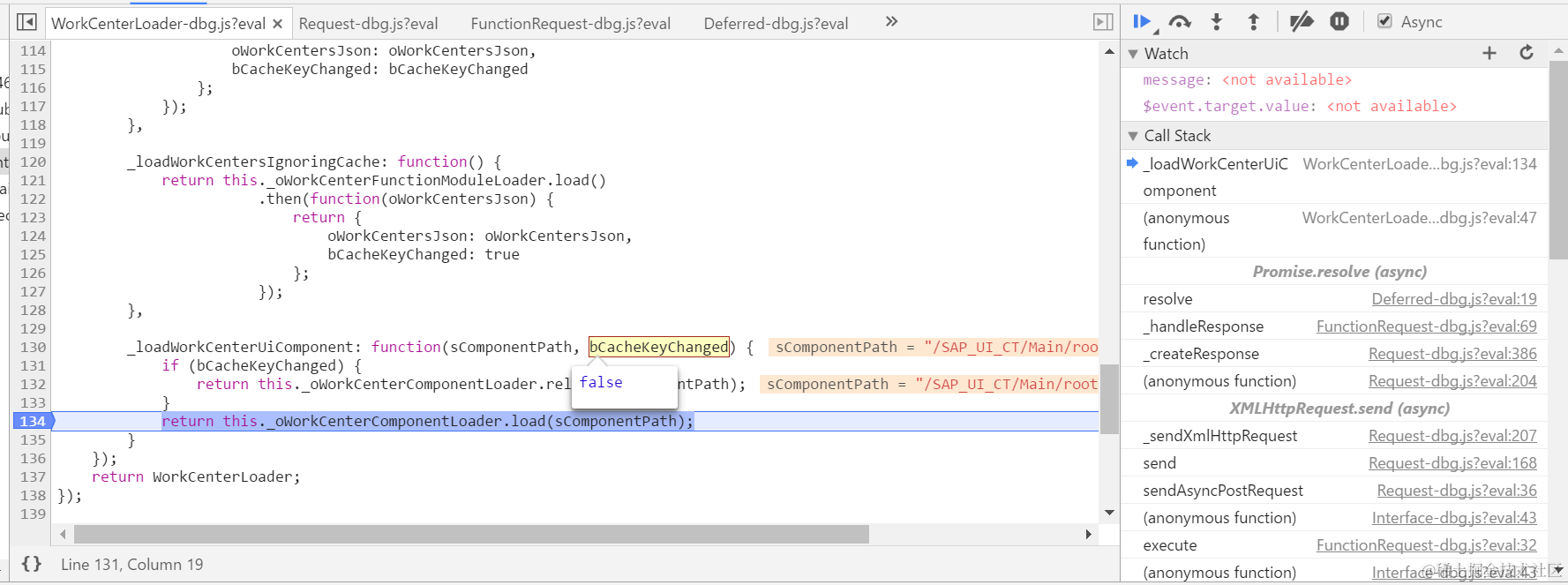Screen dimensions: 1568x585
Task: Click the code vertical scrollbar thumb
Action: (1109, 400)
